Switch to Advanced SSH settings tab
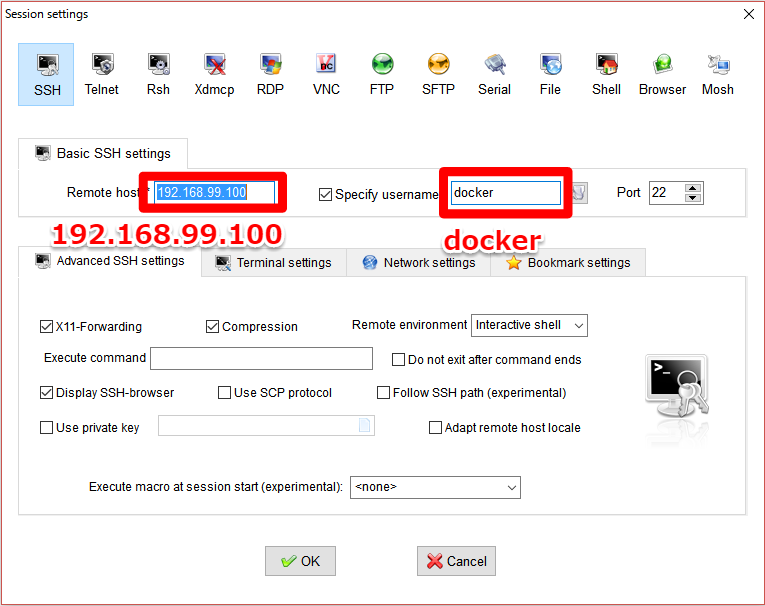Screen dimensions: 765x606 [x=110, y=262]
